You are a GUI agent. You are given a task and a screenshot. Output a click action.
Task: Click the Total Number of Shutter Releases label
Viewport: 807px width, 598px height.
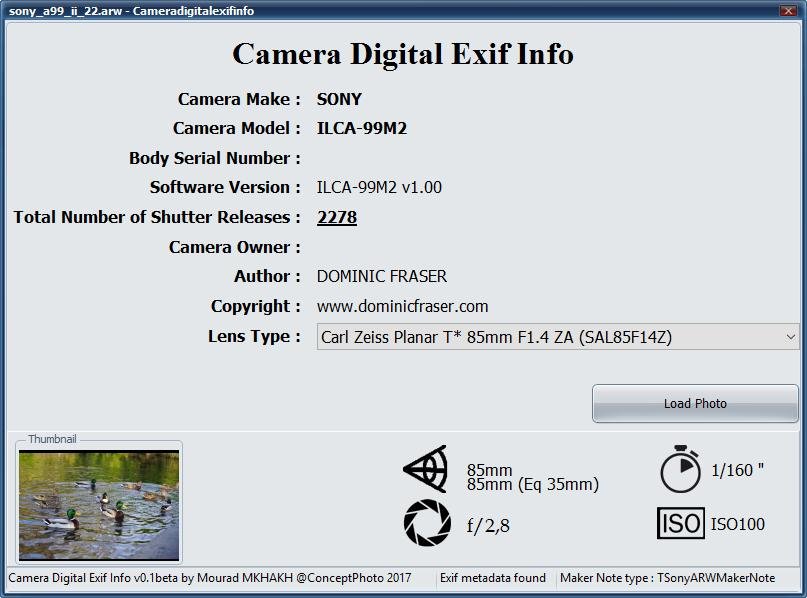click(x=157, y=217)
